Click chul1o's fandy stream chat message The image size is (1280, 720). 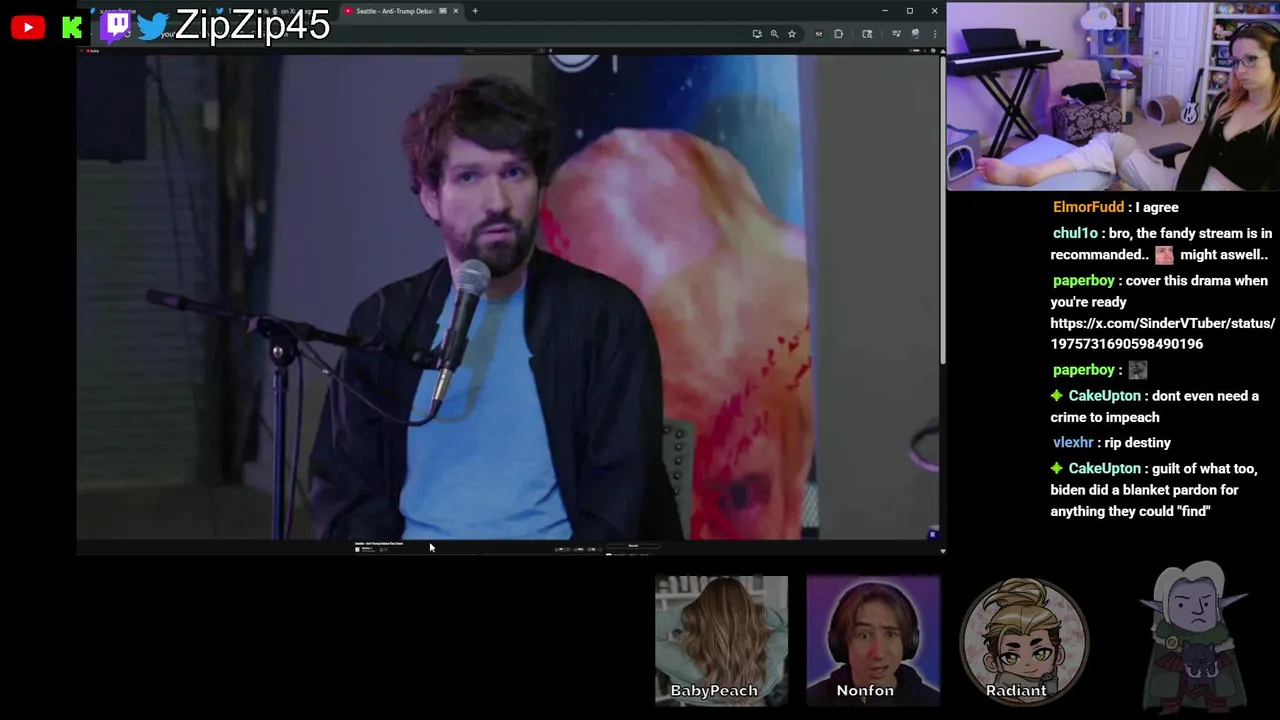pos(1161,244)
